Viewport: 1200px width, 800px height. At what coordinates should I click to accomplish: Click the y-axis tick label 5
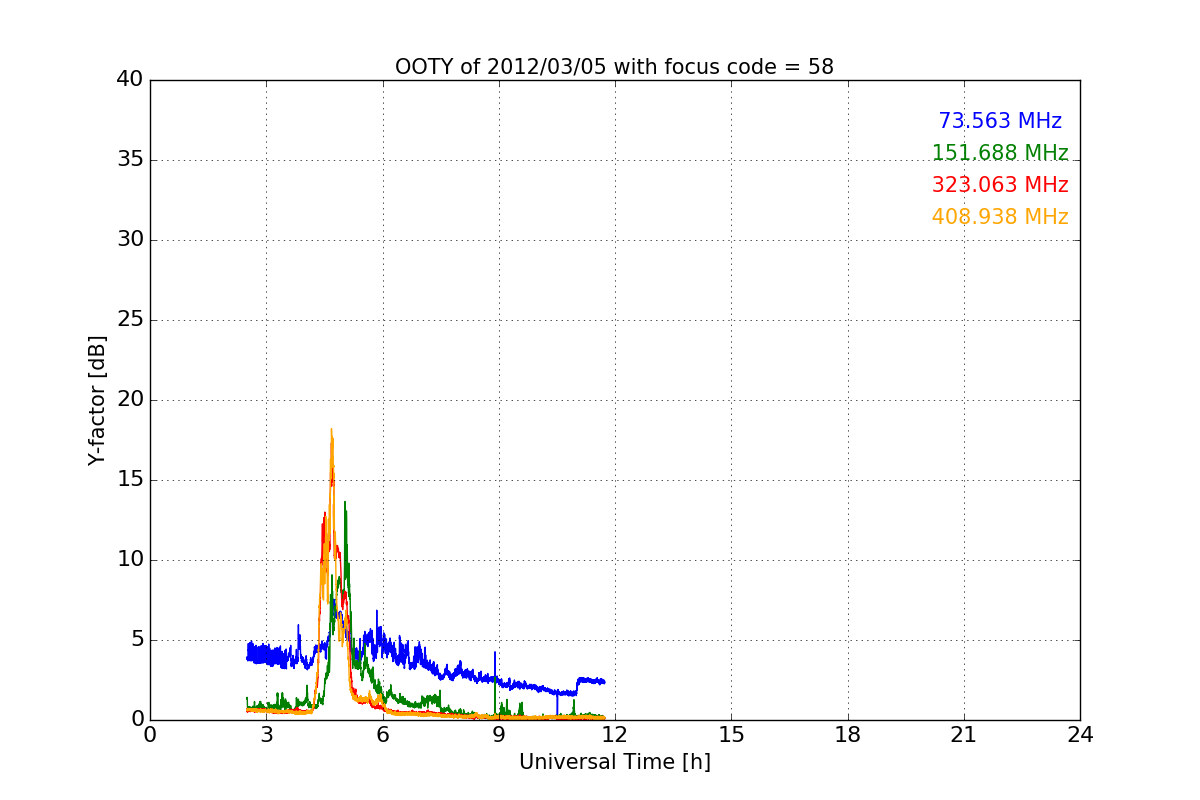tap(137, 640)
